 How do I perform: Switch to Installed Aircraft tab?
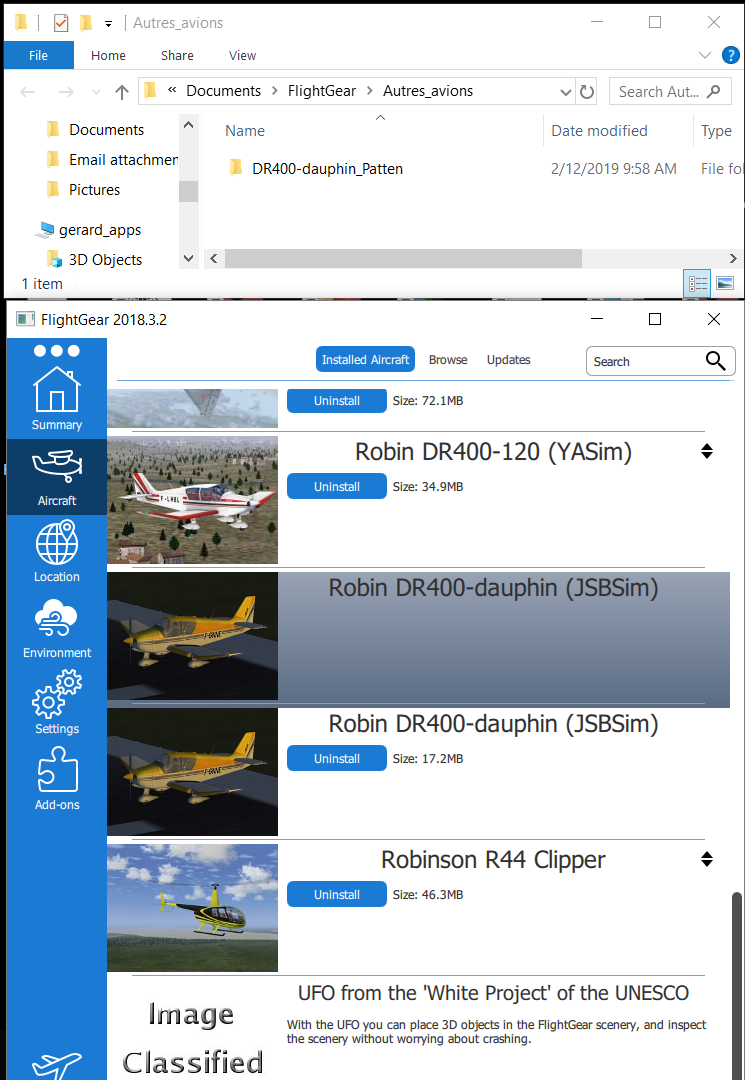tap(366, 359)
